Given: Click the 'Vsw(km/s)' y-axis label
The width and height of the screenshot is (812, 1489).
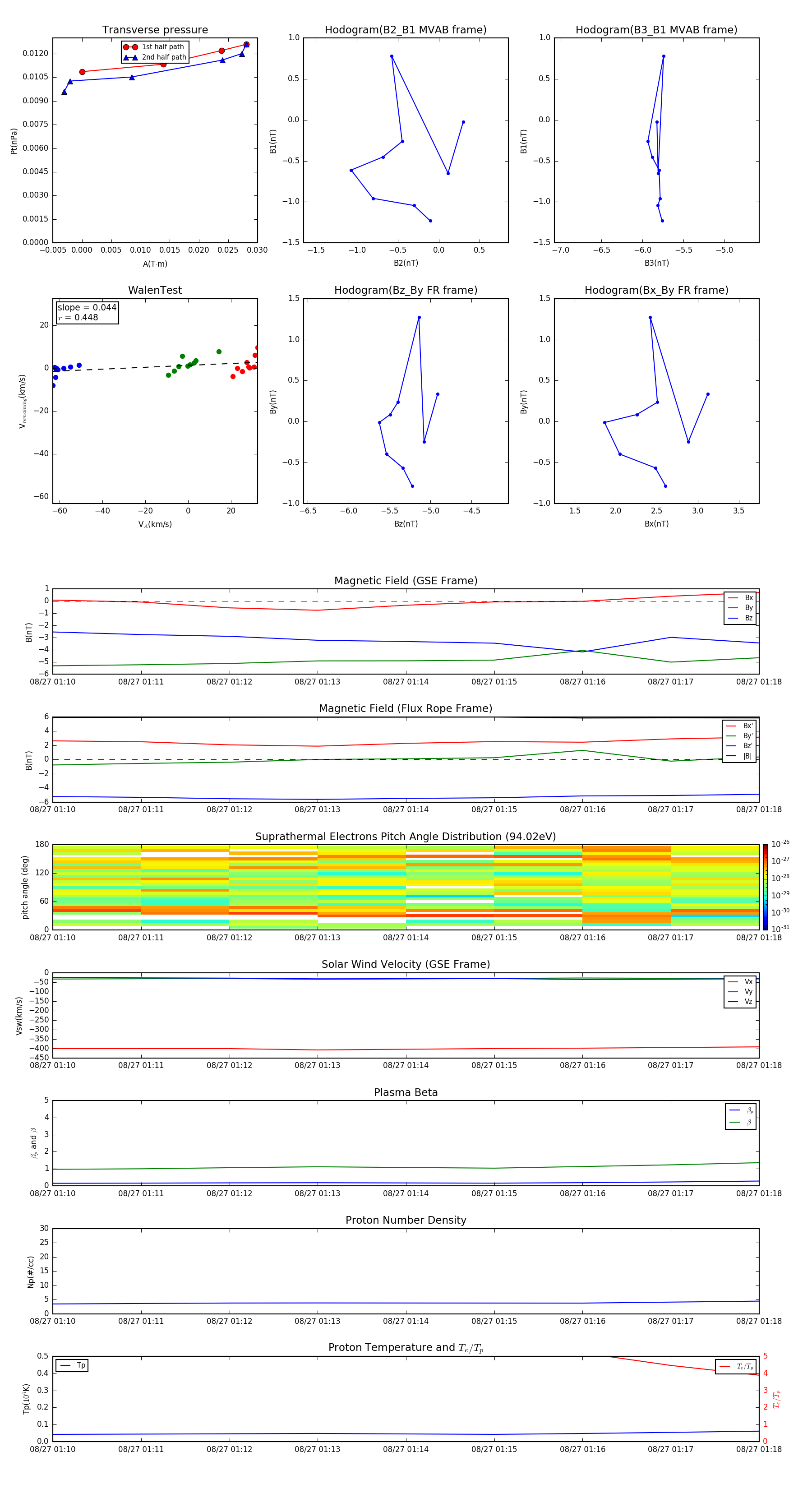Looking at the screenshot, I should pos(19,1016).
